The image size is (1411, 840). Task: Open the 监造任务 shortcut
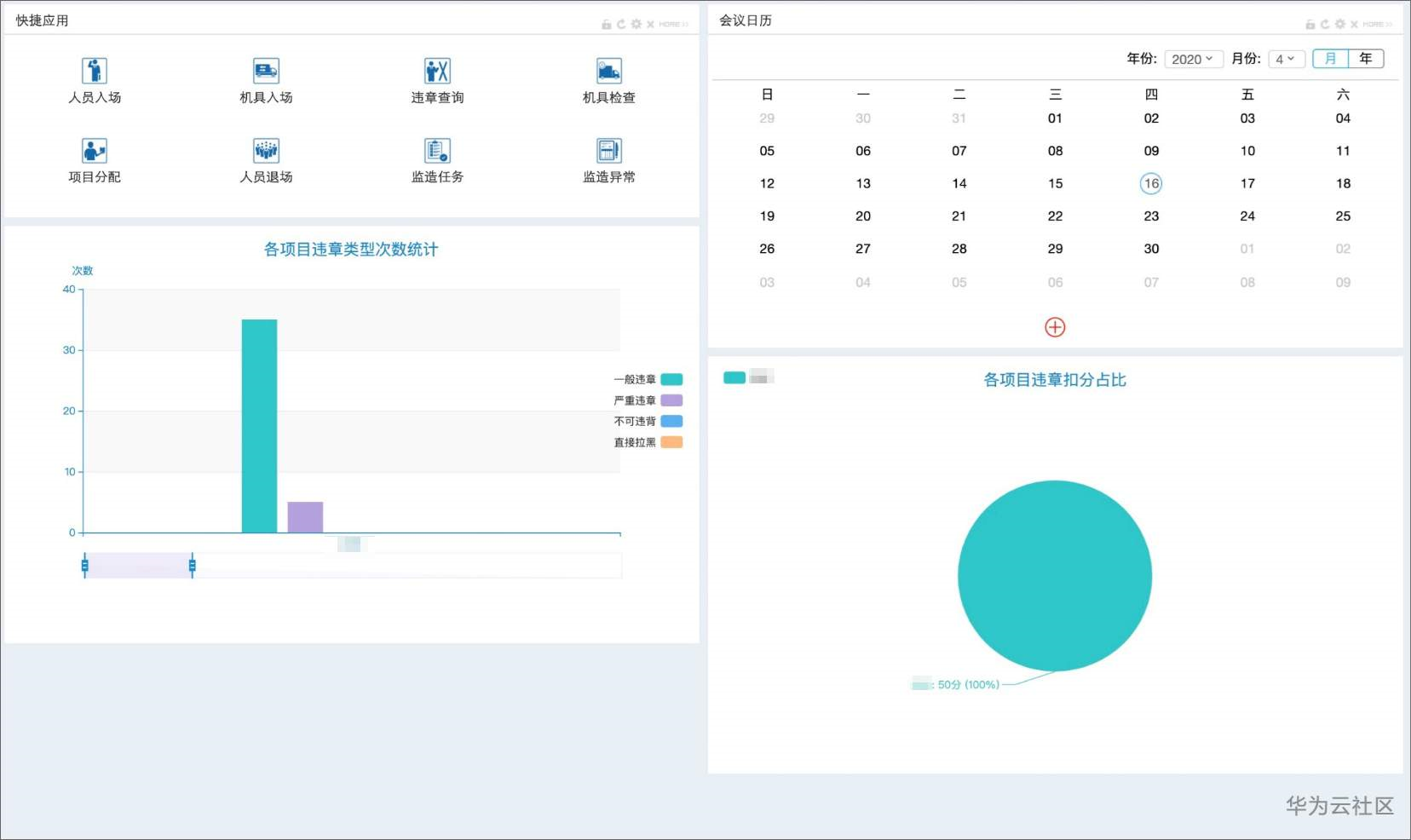437,160
